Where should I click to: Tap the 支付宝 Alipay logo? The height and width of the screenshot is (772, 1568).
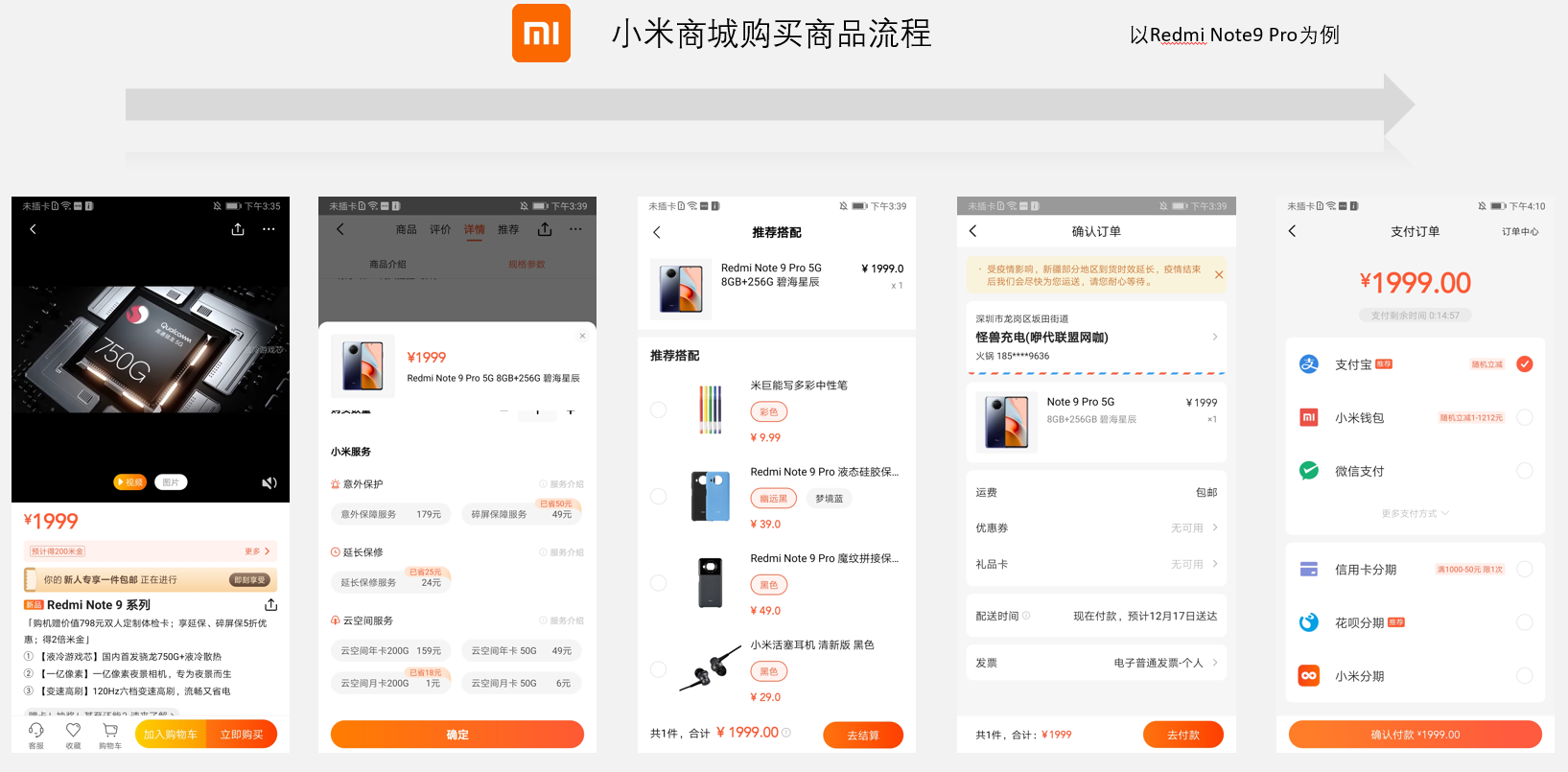coord(1309,364)
